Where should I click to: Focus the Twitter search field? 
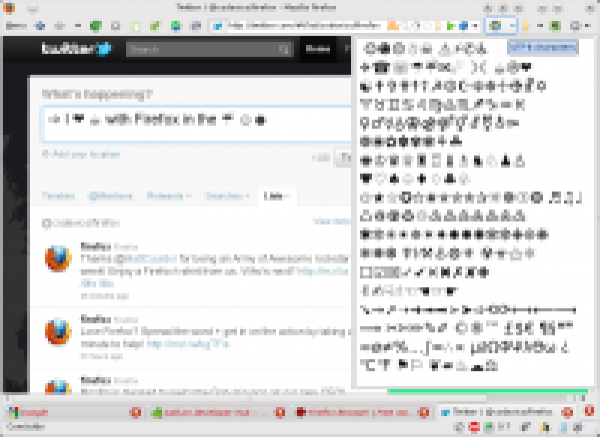coord(209,49)
